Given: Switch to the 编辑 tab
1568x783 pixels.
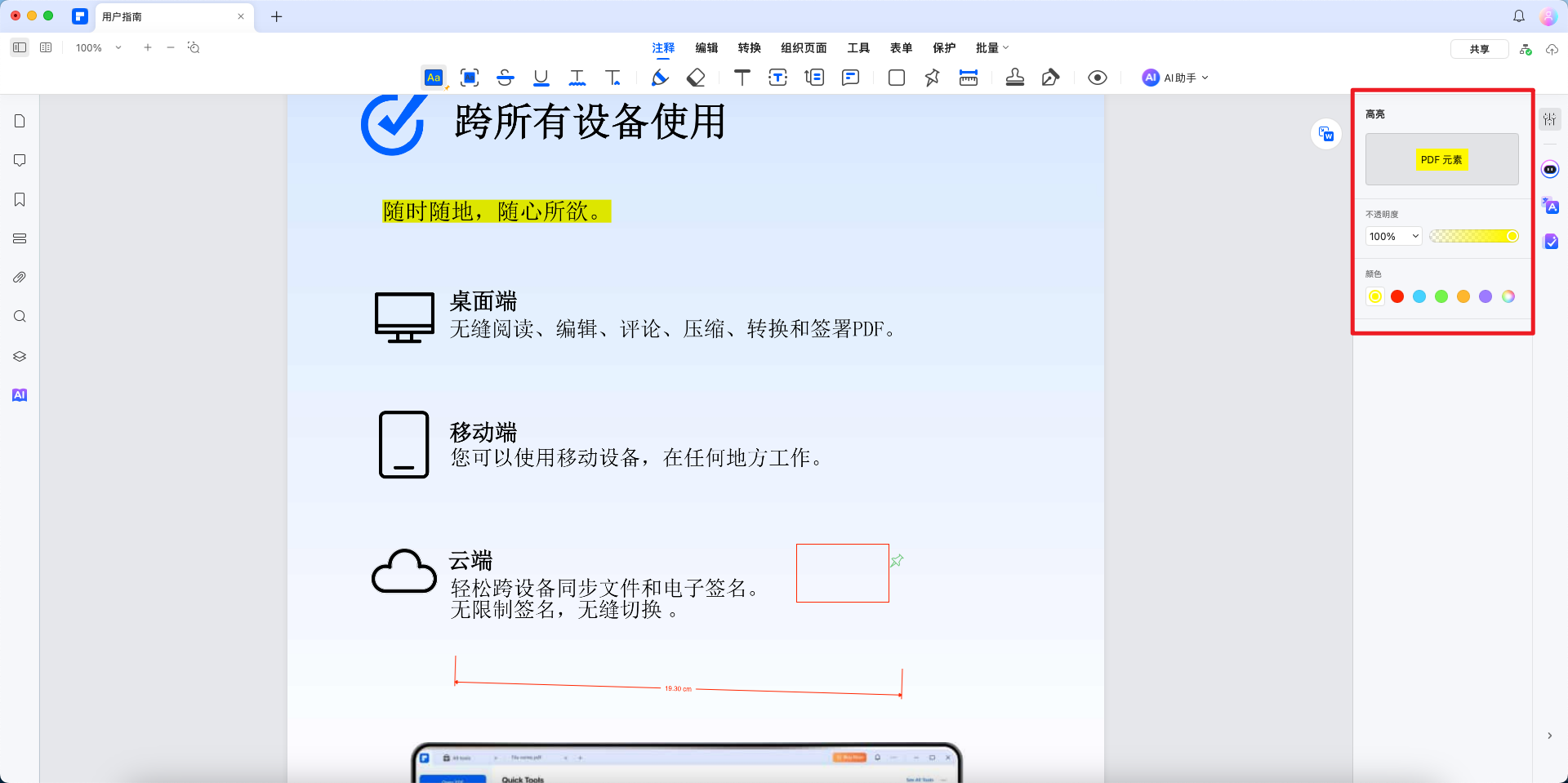Looking at the screenshot, I should (707, 47).
